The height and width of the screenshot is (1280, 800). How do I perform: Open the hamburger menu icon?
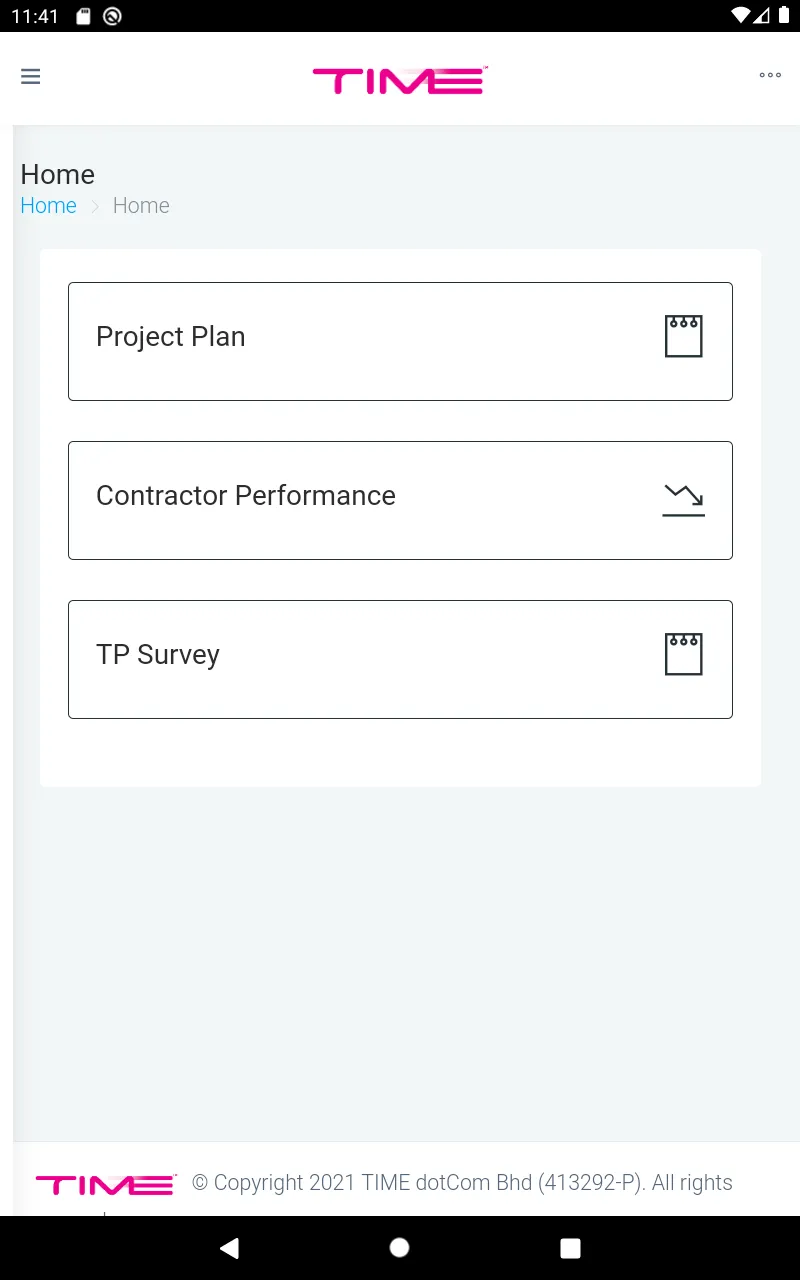click(31, 77)
